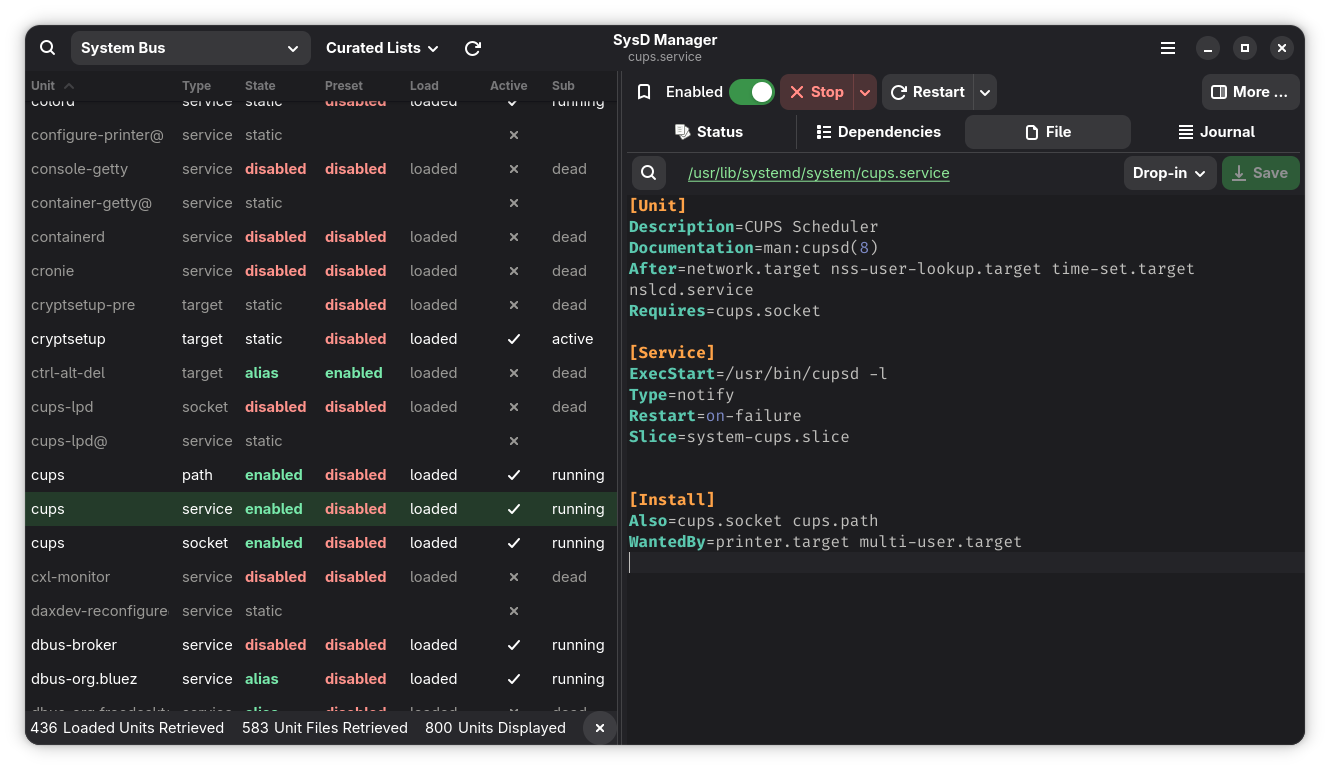Image resolution: width=1330 pixels, height=770 pixels.
Task: Stop the cups service
Action: (x=817, y=92)
